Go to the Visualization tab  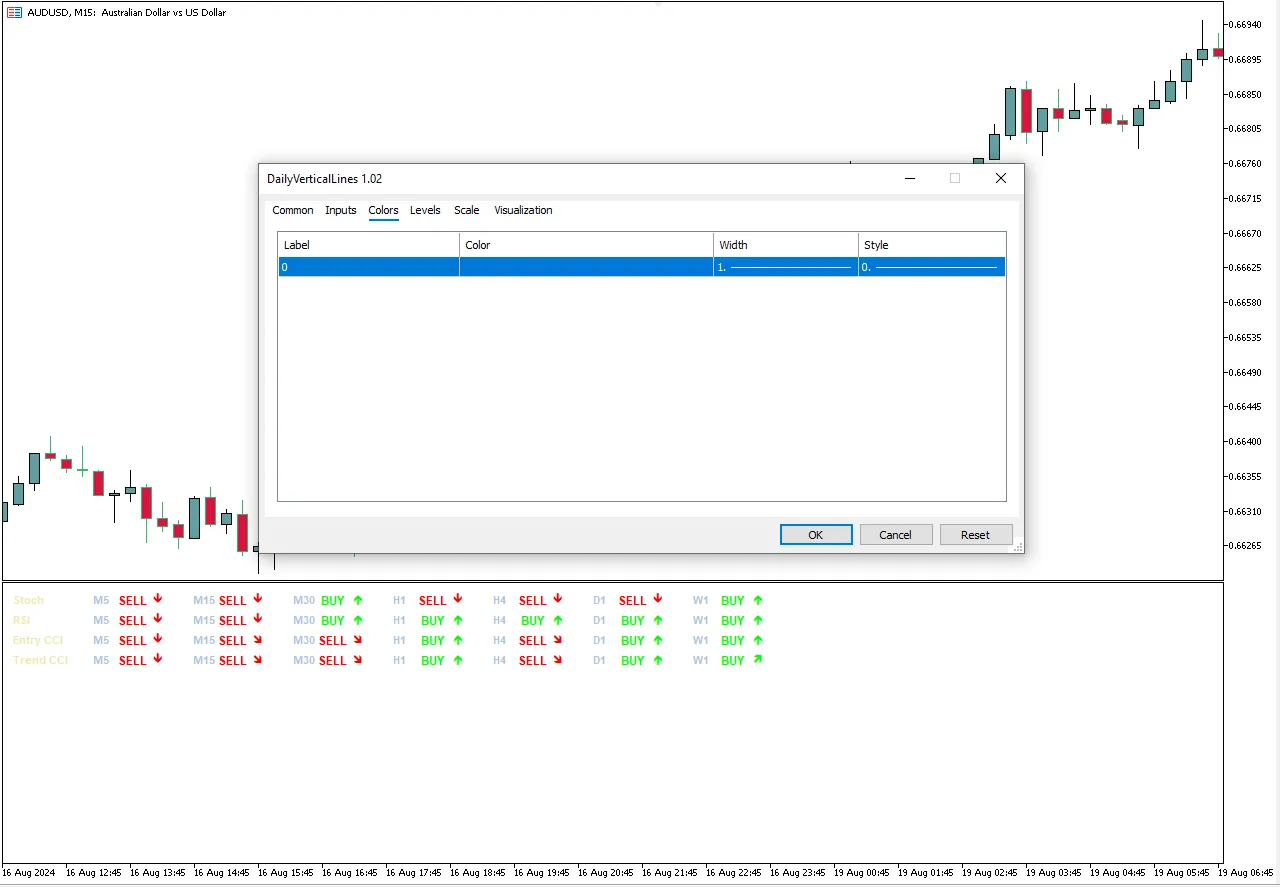(523, 210)
